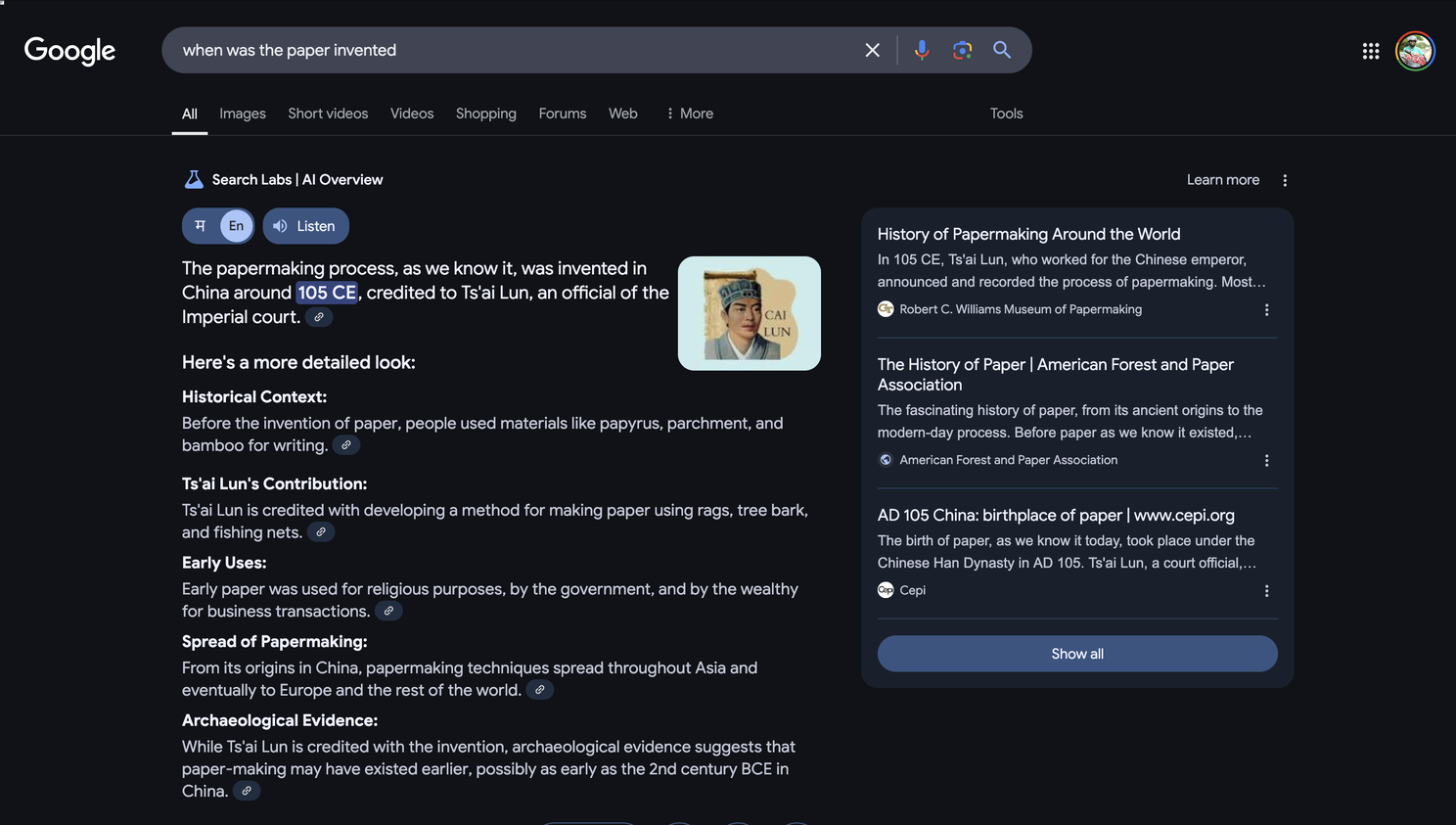Expand the More search filters menu

pos(689,114)
